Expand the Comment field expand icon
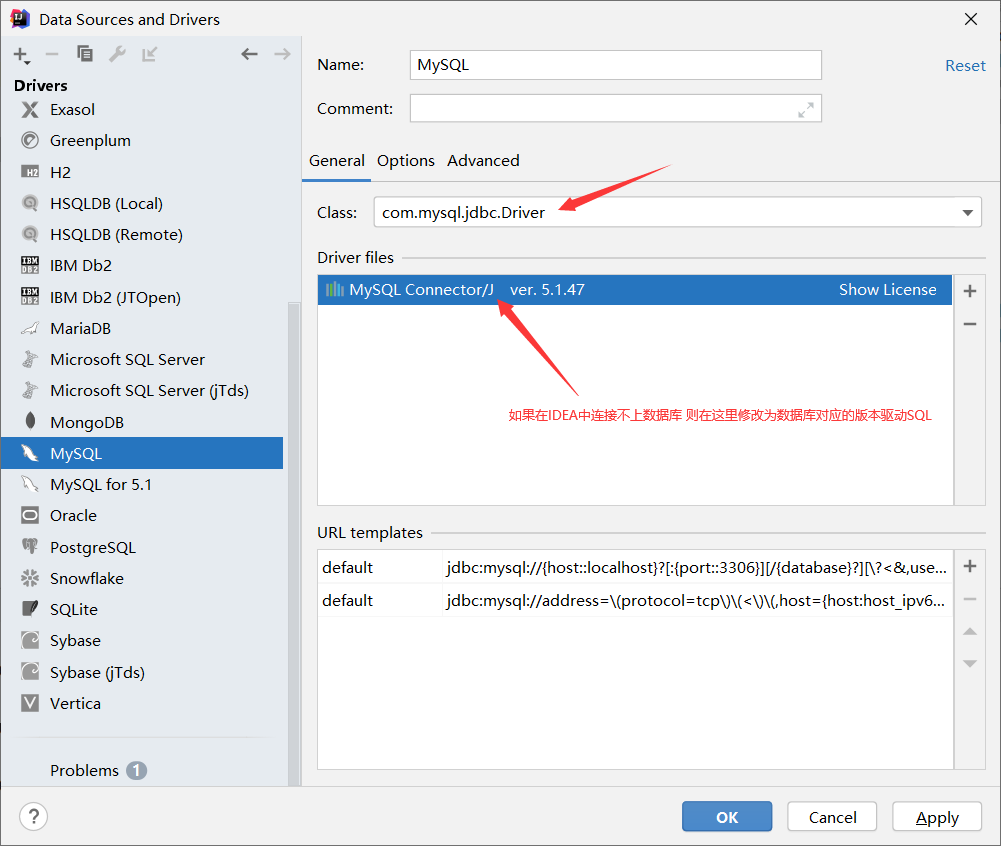Image resolution: width=1001 pixels, height=846 pixels. [x=806, y=110]
